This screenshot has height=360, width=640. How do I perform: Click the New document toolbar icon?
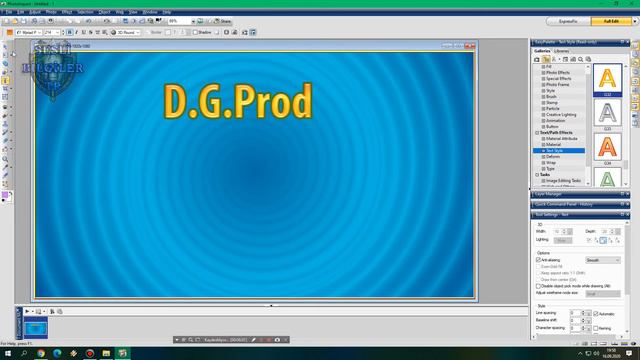[6, 21]
